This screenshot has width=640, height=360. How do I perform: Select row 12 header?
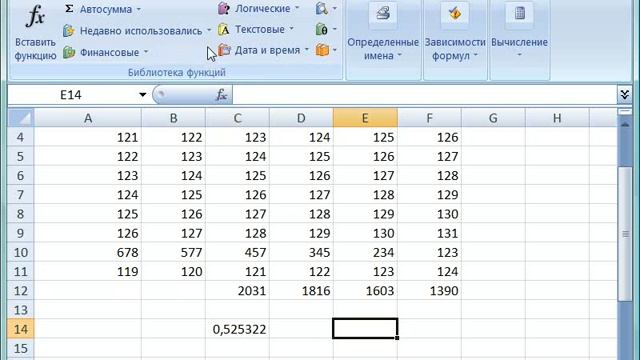pyautogui.click(x=20, y=291)
